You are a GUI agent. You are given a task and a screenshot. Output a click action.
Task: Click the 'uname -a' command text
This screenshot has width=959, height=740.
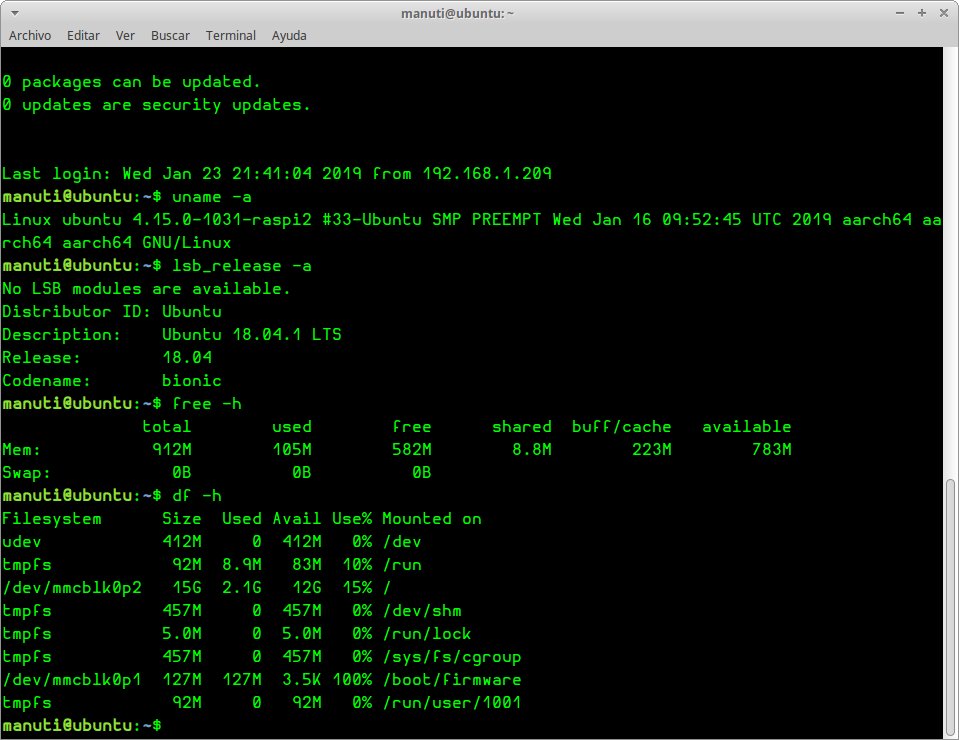[212, 197]
